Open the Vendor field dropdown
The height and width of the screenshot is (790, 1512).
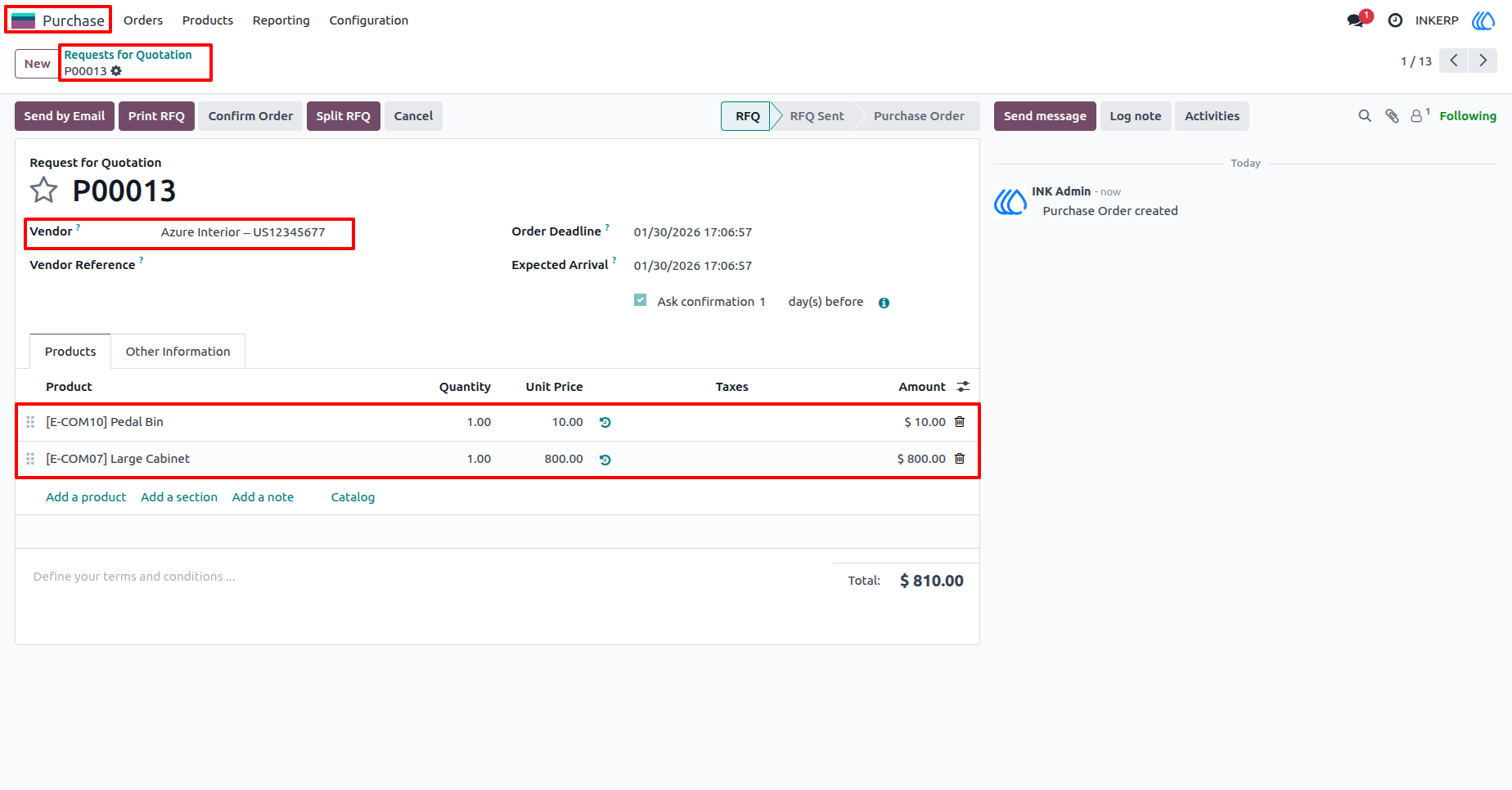[243, 232]
